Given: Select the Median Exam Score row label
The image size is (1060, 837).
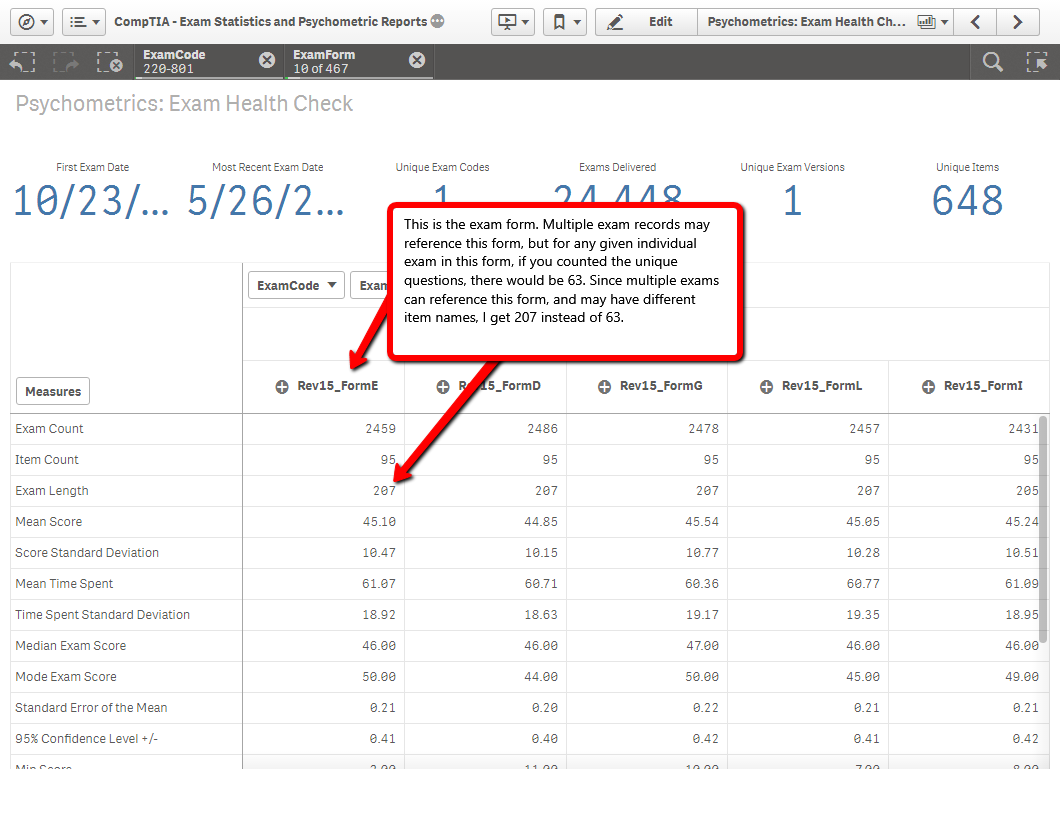Looking at the screenshot, I should point(71,646).
